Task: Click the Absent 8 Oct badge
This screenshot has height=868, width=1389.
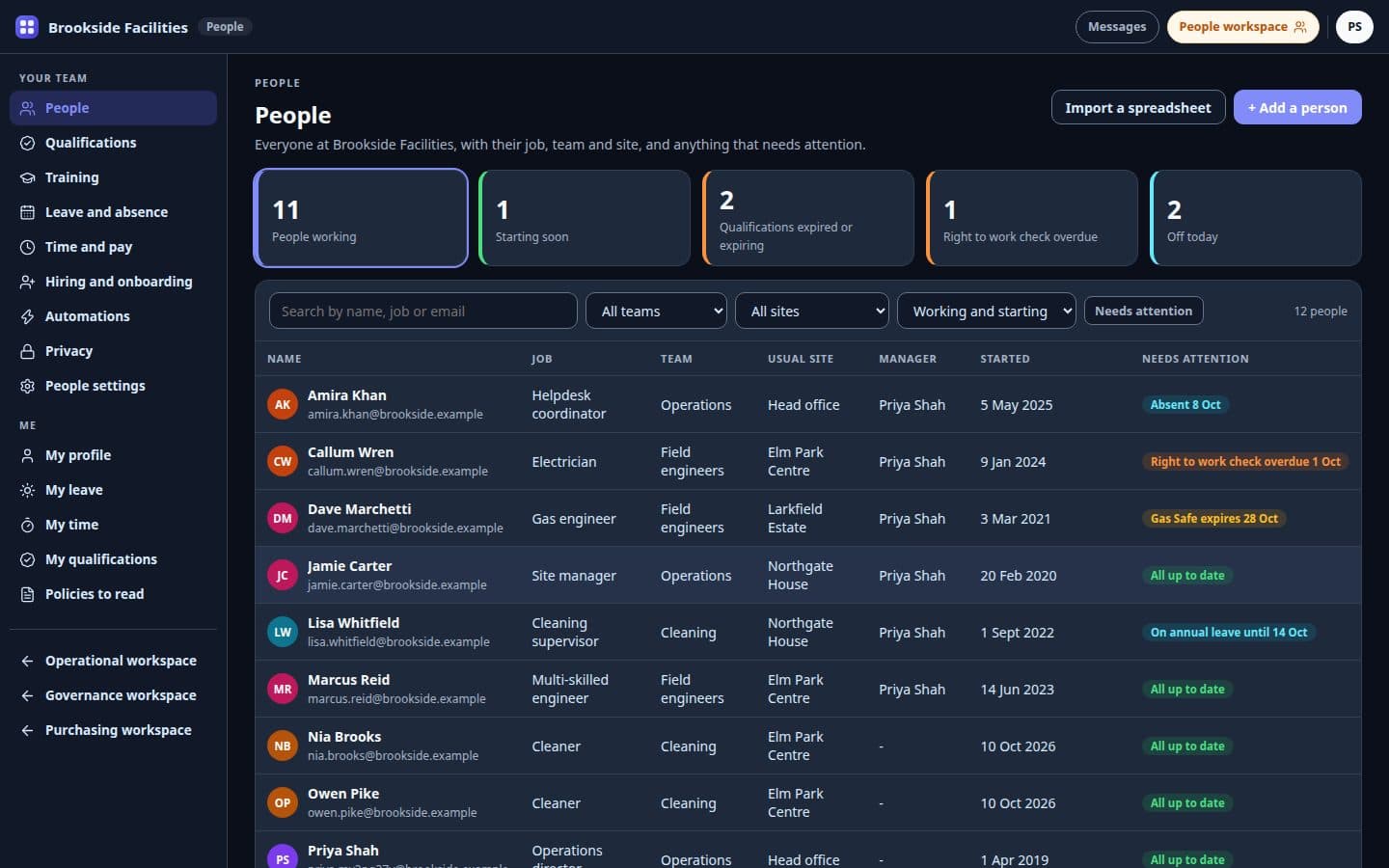Action: [1185, 404]
